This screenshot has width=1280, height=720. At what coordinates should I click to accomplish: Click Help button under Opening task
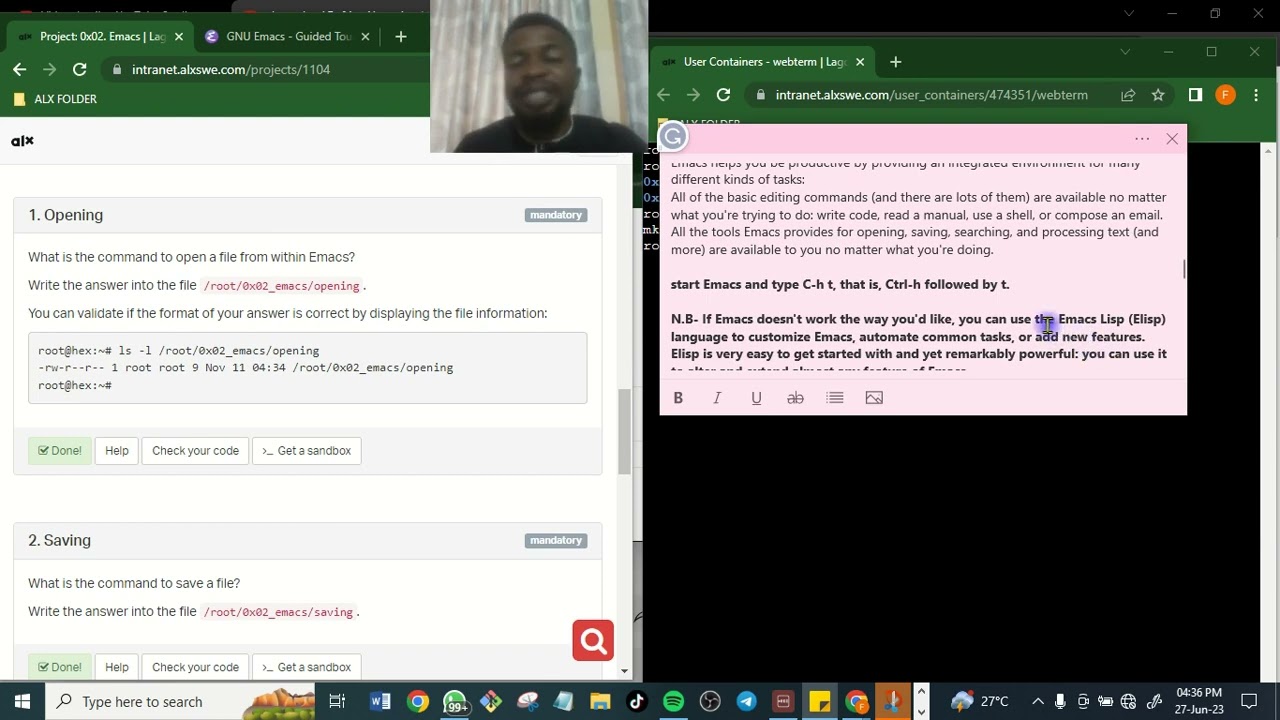coord(117,451)
